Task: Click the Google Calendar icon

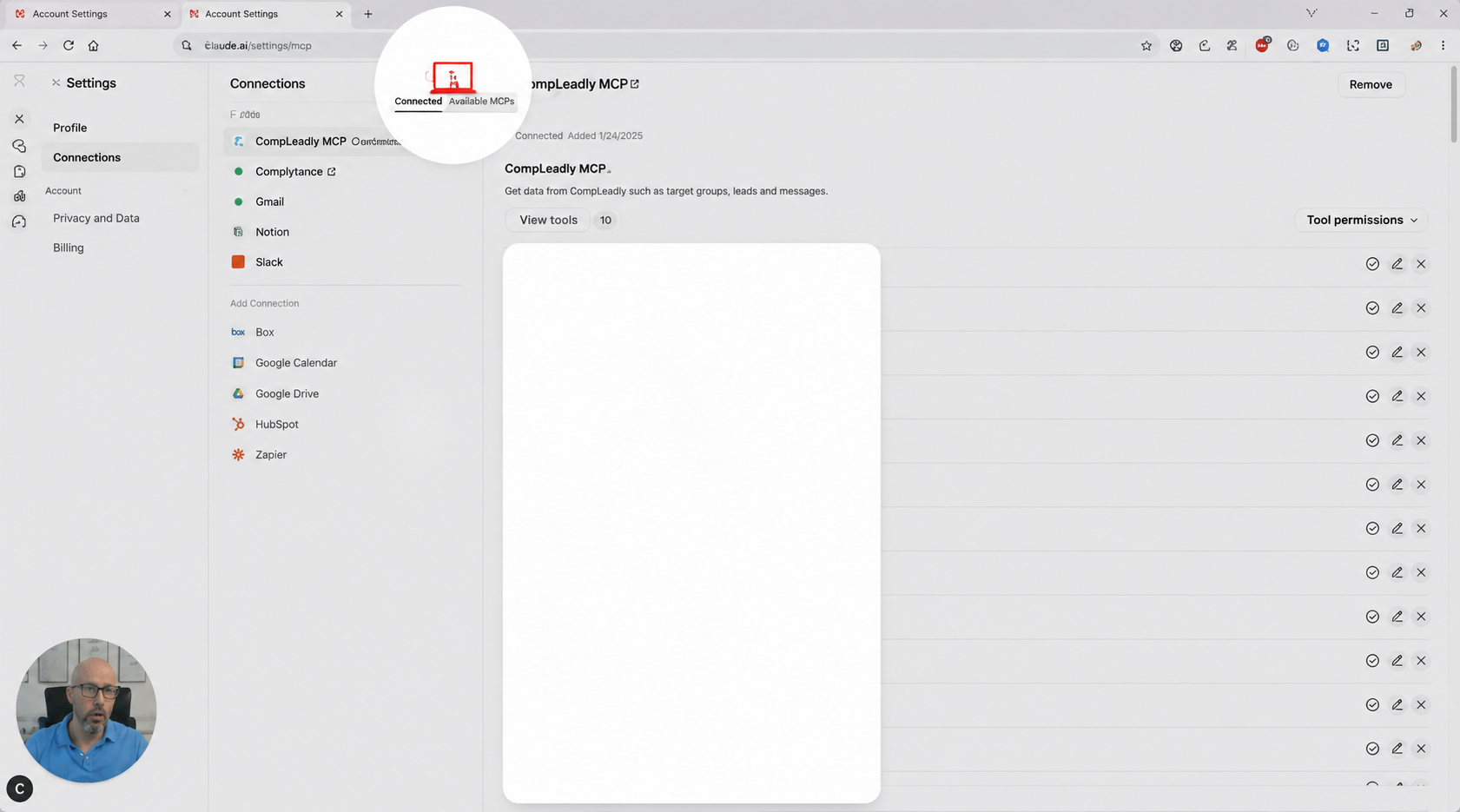Action: point(238,363)
